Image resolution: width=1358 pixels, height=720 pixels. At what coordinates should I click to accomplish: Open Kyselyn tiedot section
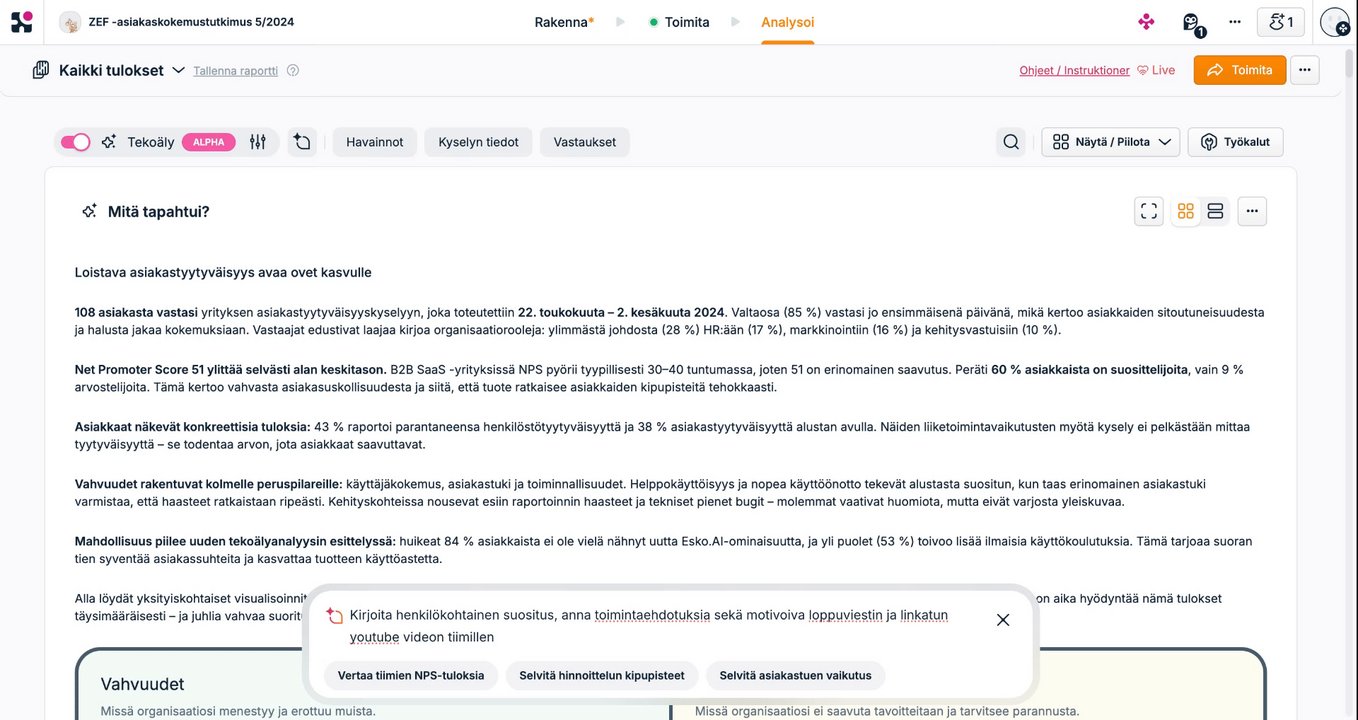coord(478,142)
